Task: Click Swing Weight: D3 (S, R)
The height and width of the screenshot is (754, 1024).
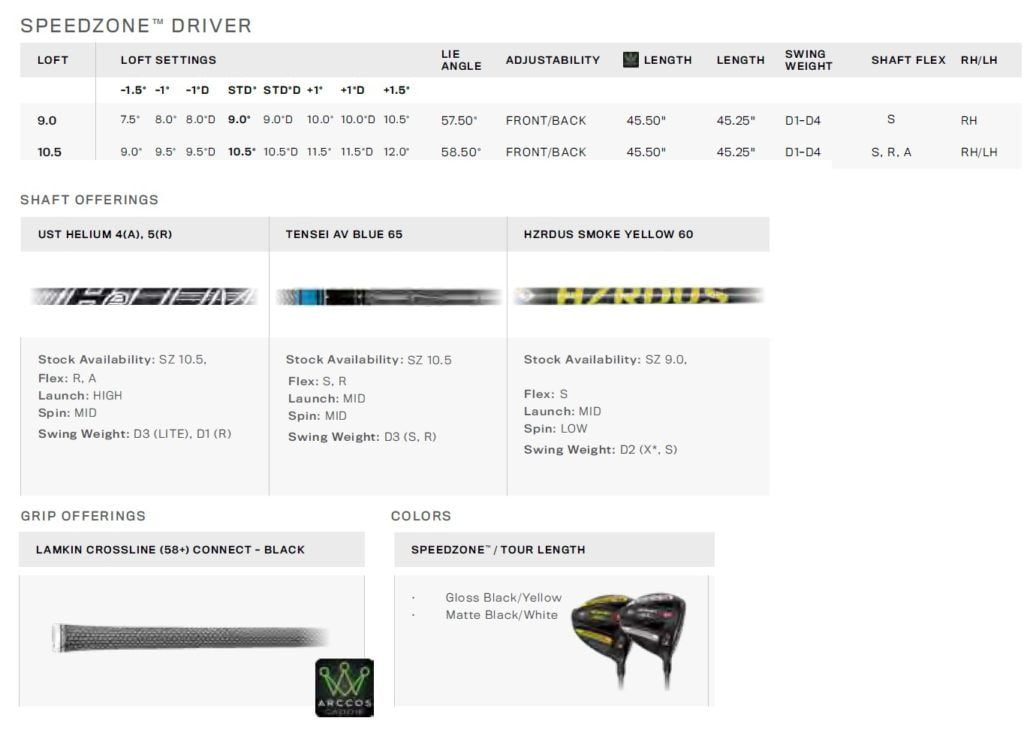Action: 362,437
